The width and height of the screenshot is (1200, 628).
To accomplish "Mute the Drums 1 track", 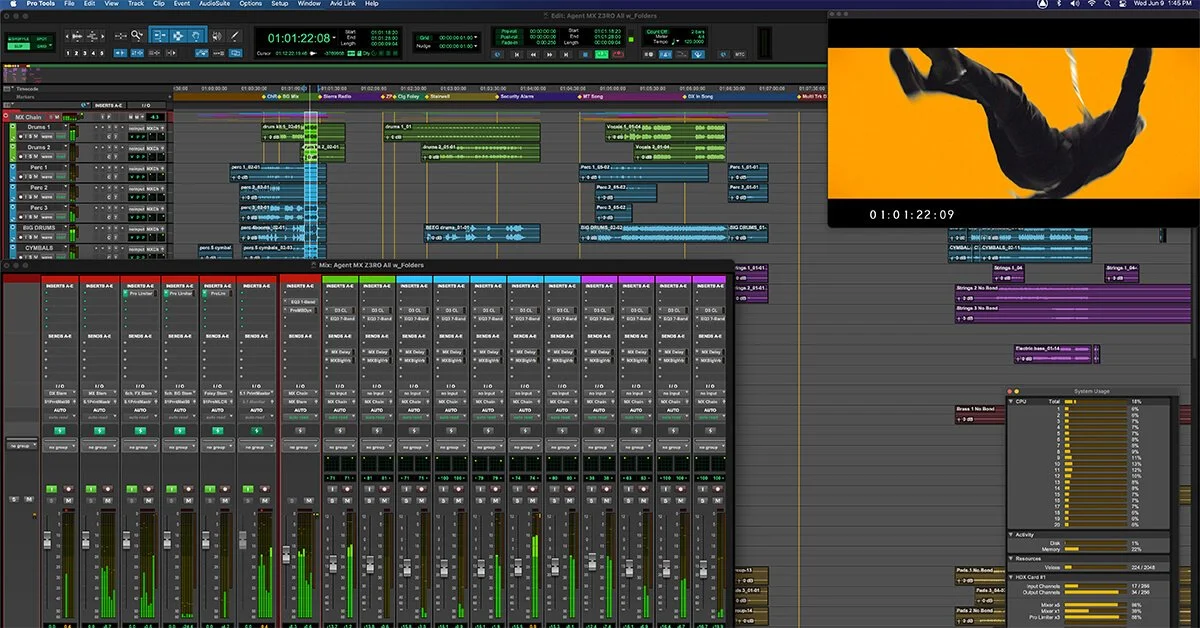I will 36,137.
